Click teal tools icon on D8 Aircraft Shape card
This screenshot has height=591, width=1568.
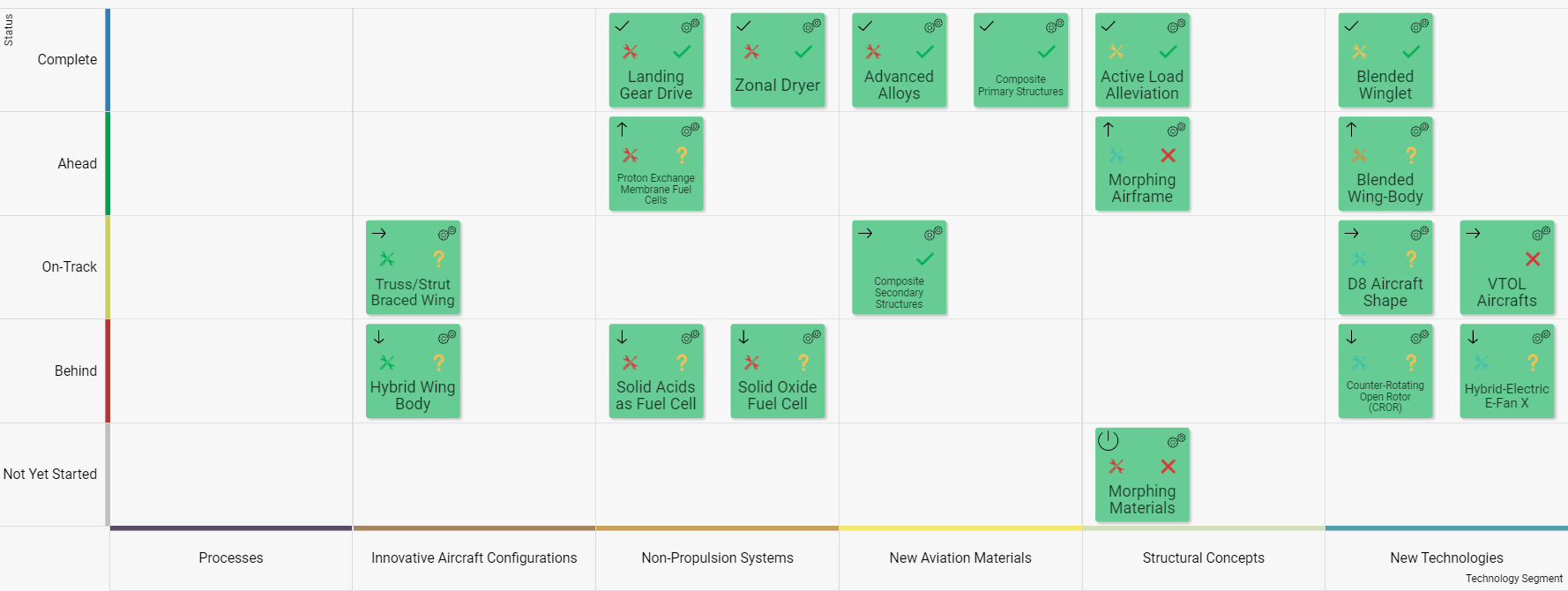pyautogui.click(x=1360, y=259)
